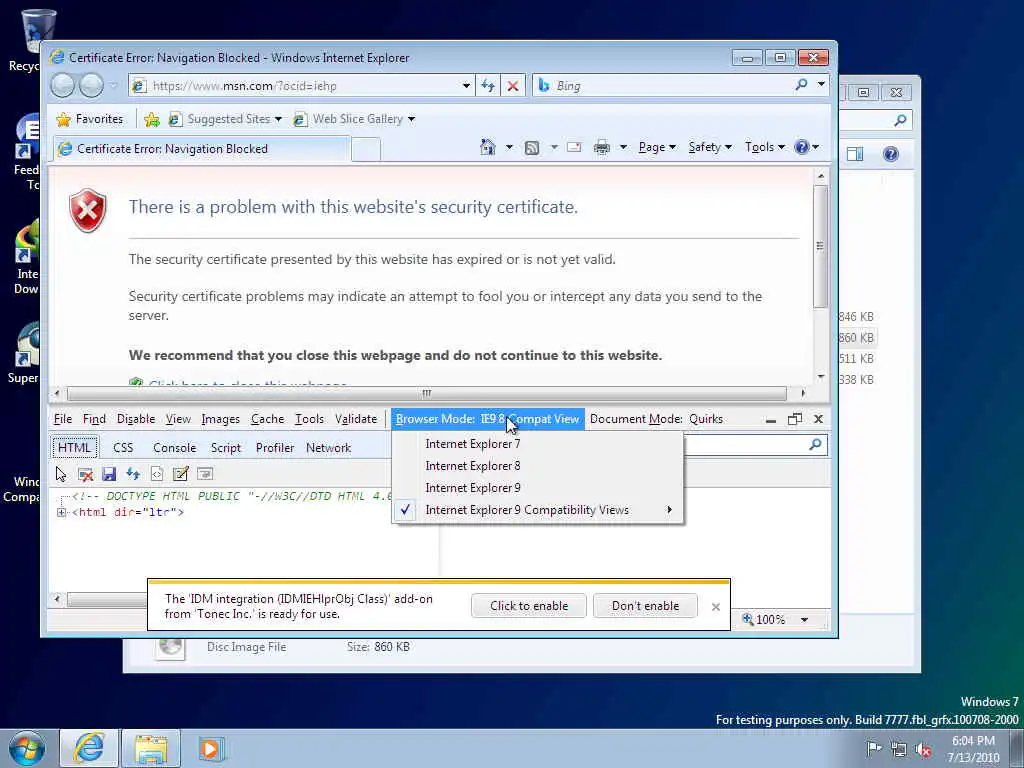
Task: Select Internet Explorer 7 browser mode
Action: [537, 444]
